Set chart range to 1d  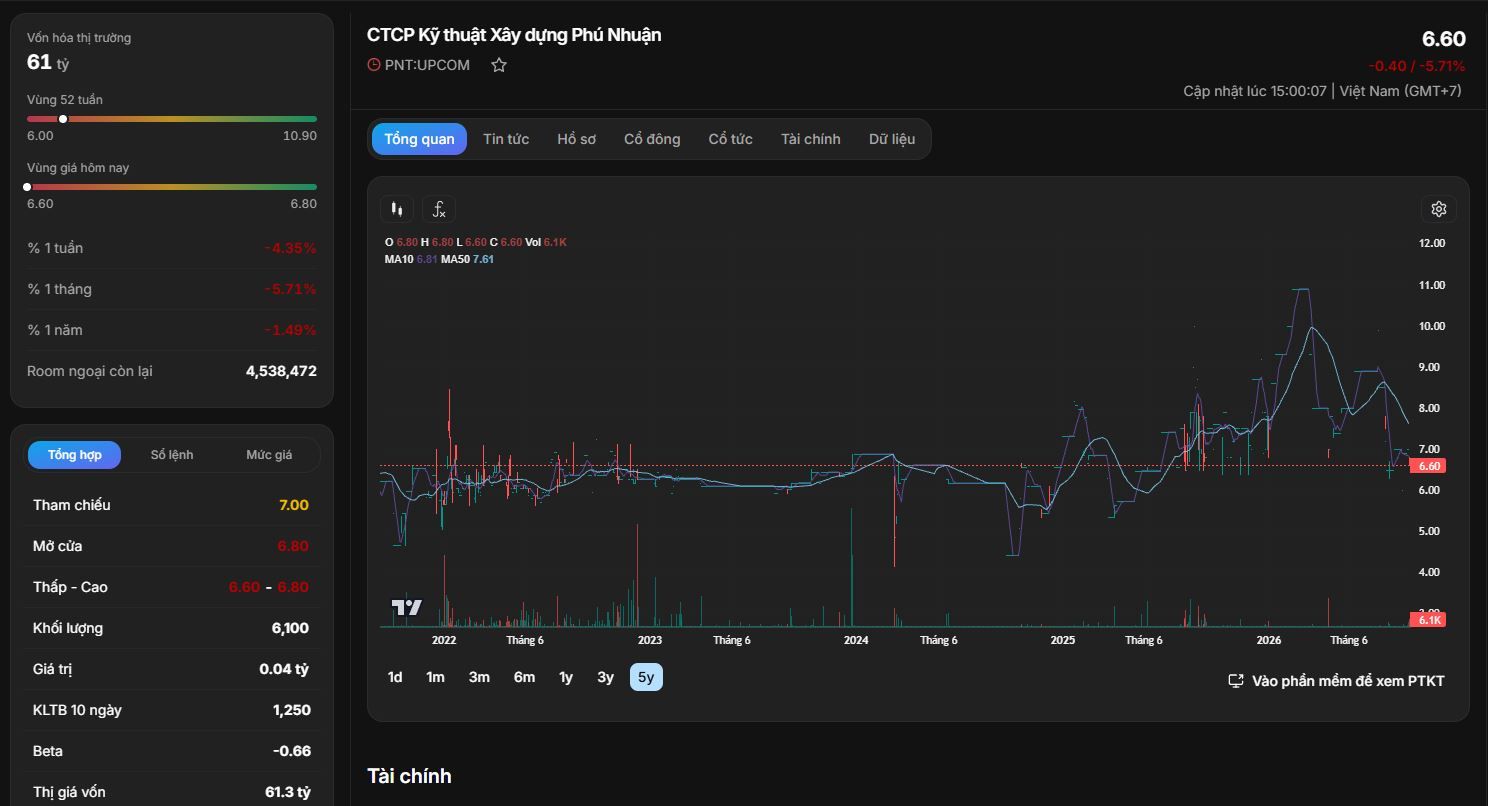click(395, 677)
